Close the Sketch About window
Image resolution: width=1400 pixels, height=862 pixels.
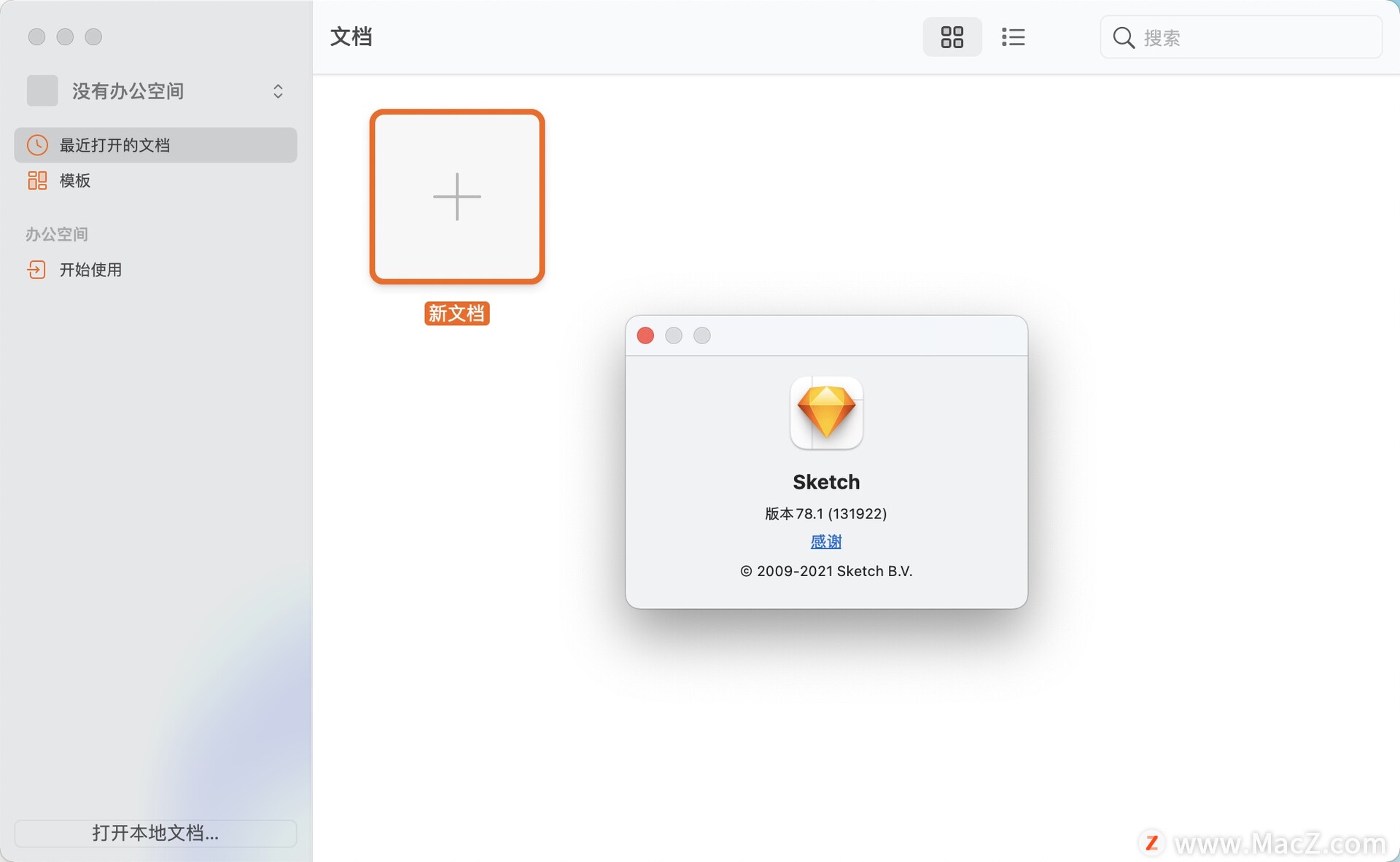point(645,335)
